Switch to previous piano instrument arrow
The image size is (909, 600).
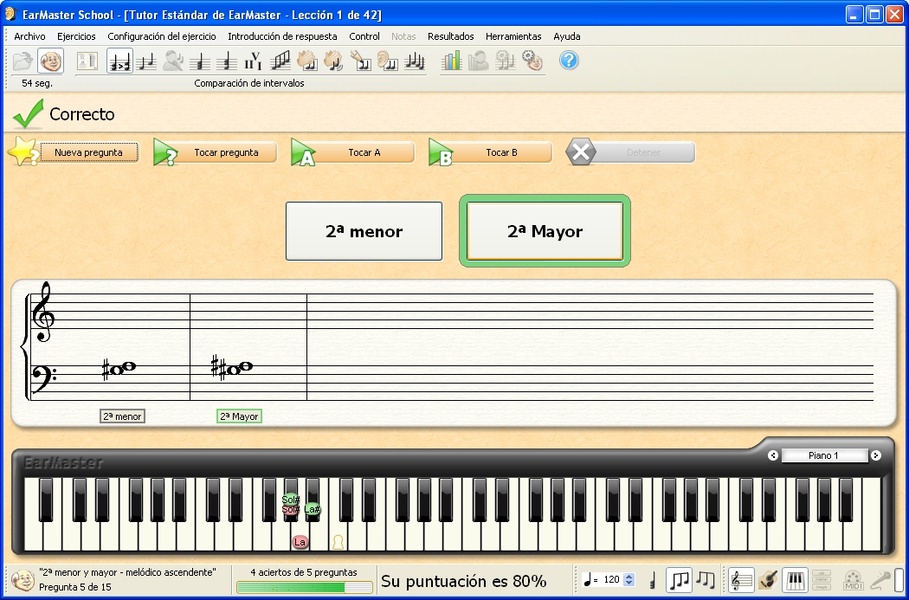click(773, 456)
